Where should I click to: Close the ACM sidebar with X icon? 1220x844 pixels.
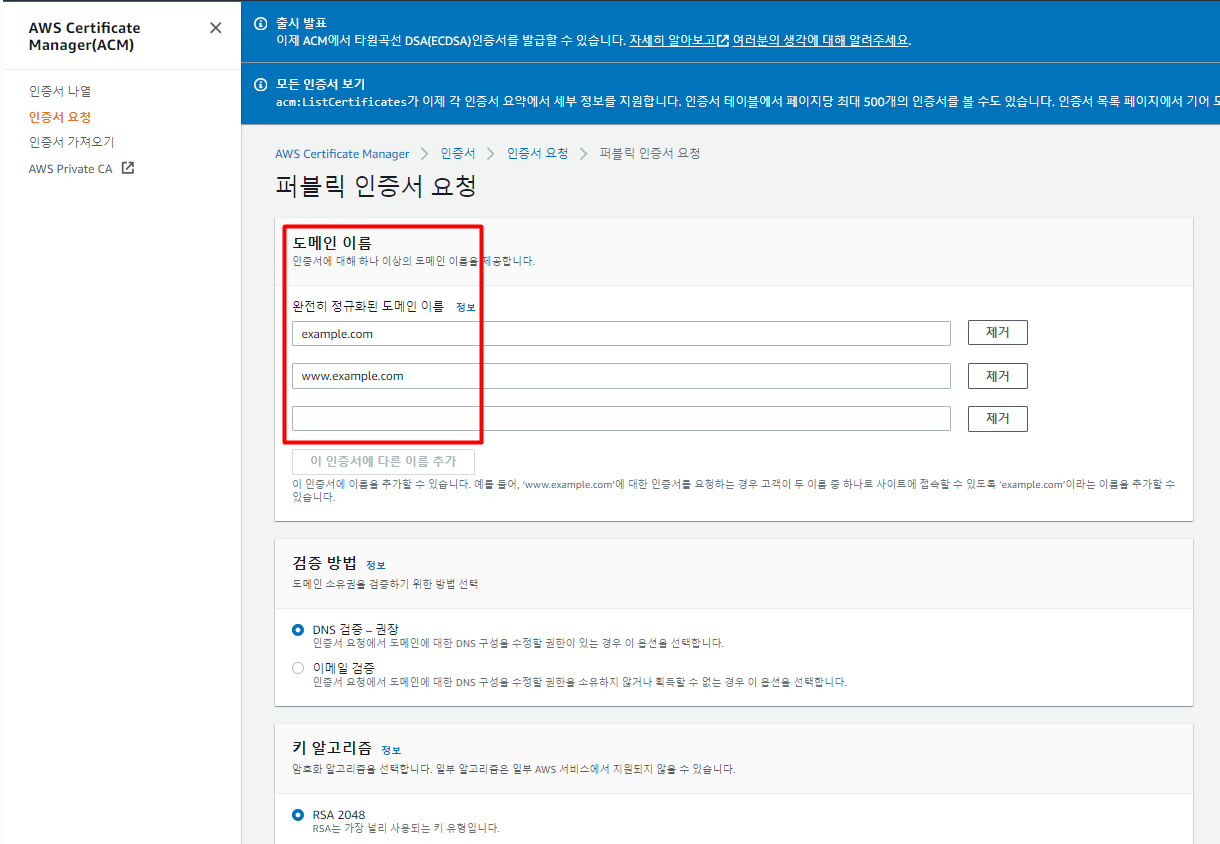[x=216, y=28]
